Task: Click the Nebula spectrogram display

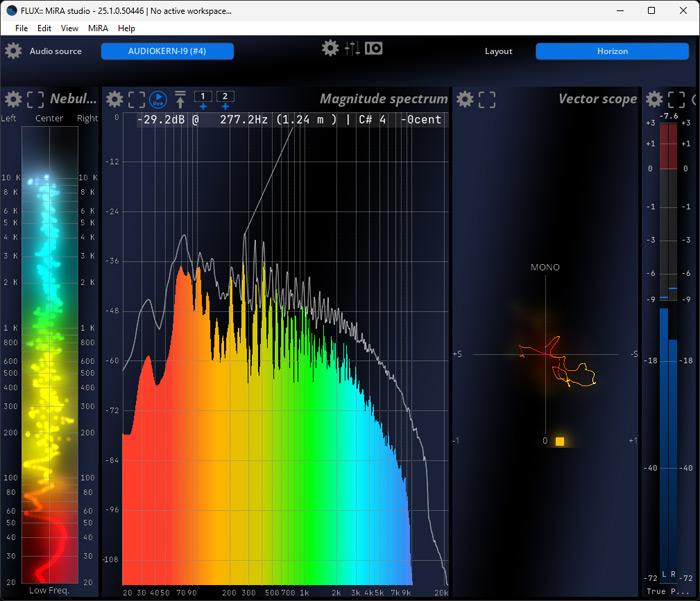Action: (x=50, y=354)
